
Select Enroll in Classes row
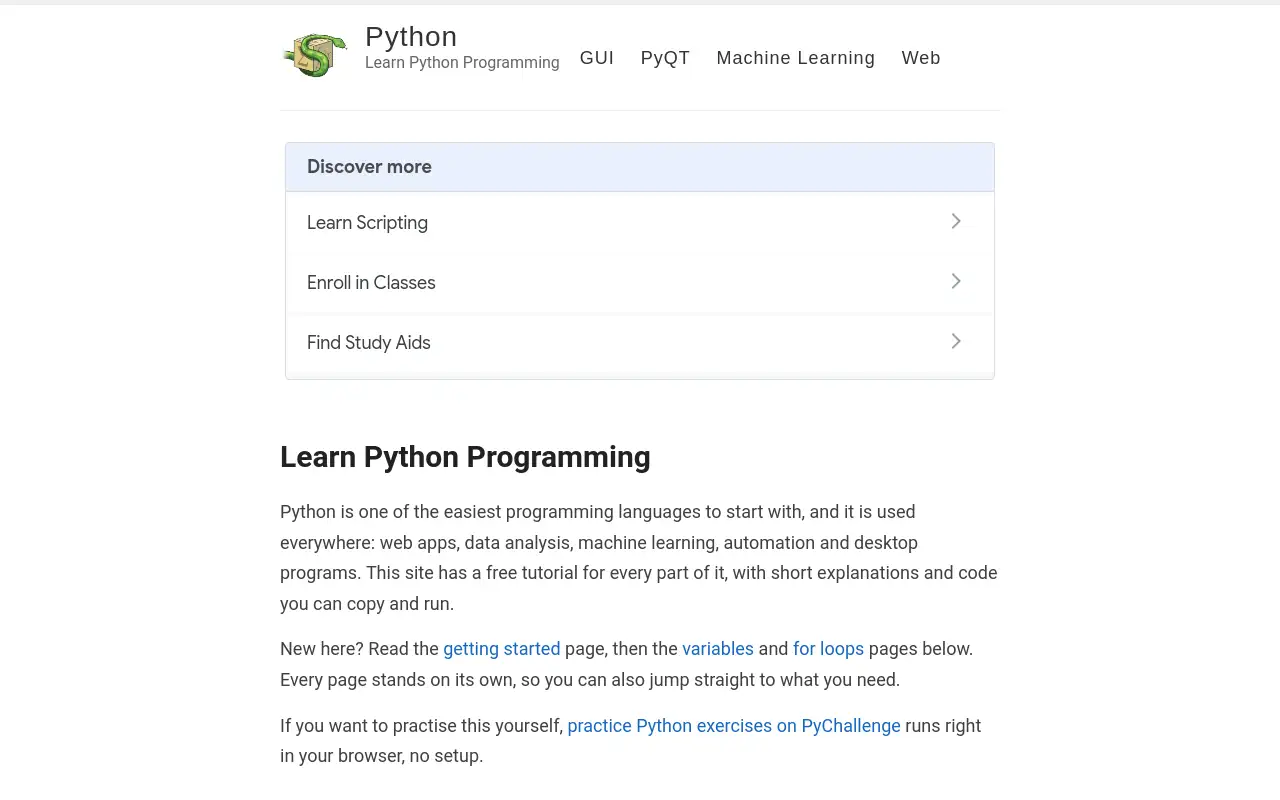point(640,282)
